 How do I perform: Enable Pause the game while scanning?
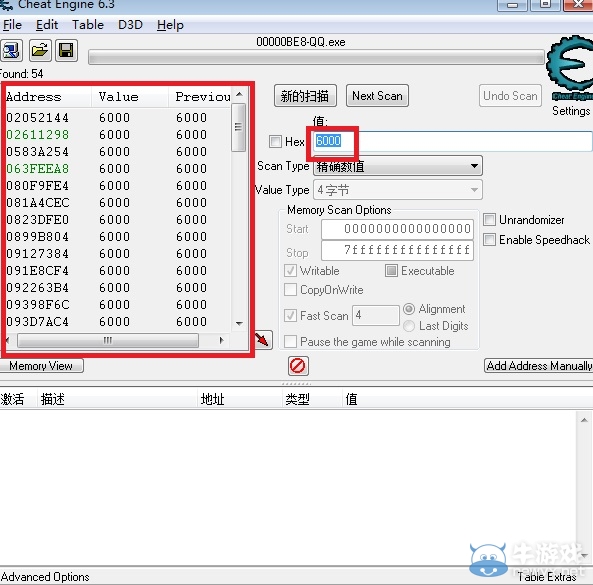tap(290, 341)
